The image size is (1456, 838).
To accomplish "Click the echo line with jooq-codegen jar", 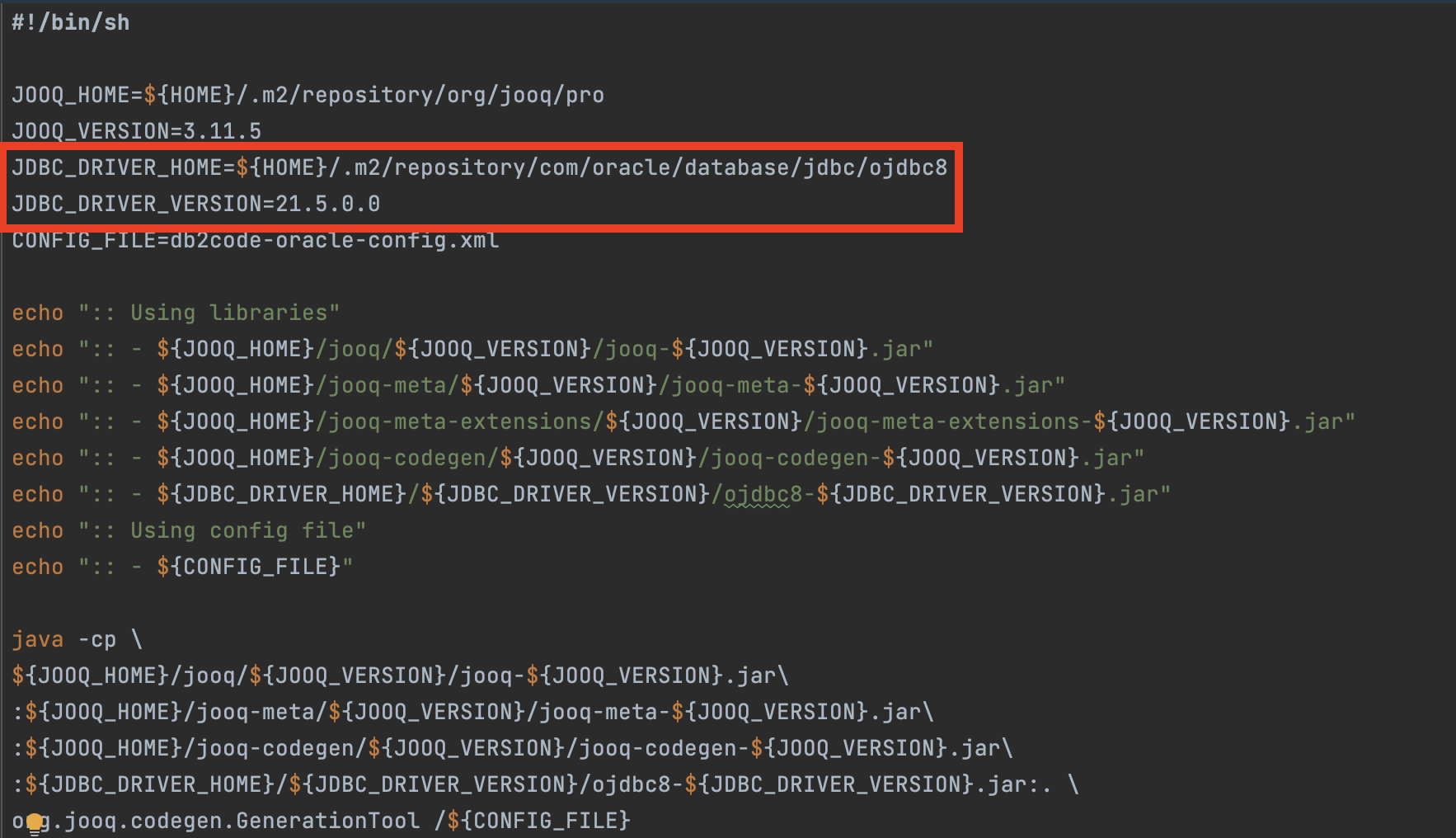I will pos(578,458).
